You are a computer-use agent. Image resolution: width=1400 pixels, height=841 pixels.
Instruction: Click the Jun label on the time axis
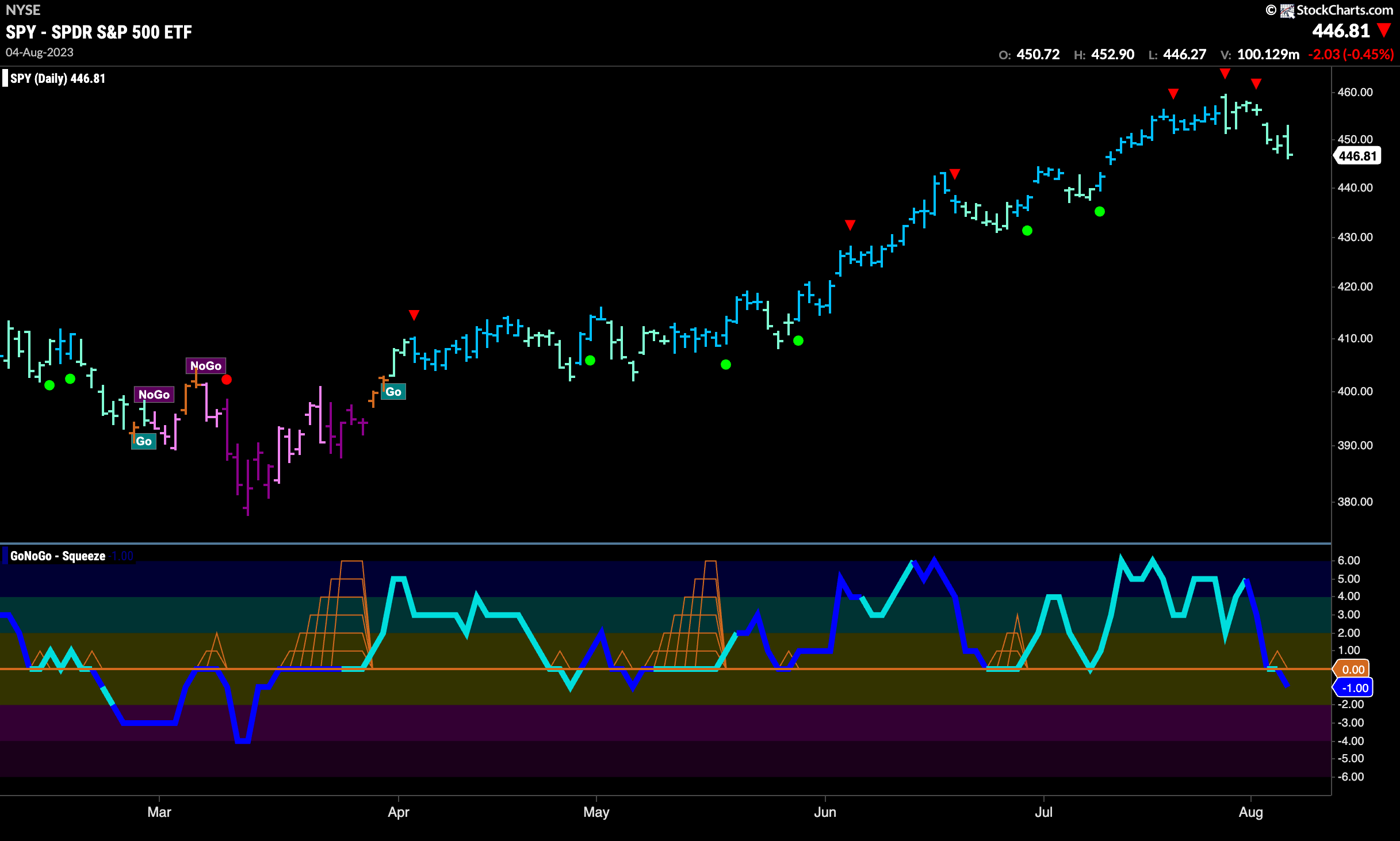825,812
